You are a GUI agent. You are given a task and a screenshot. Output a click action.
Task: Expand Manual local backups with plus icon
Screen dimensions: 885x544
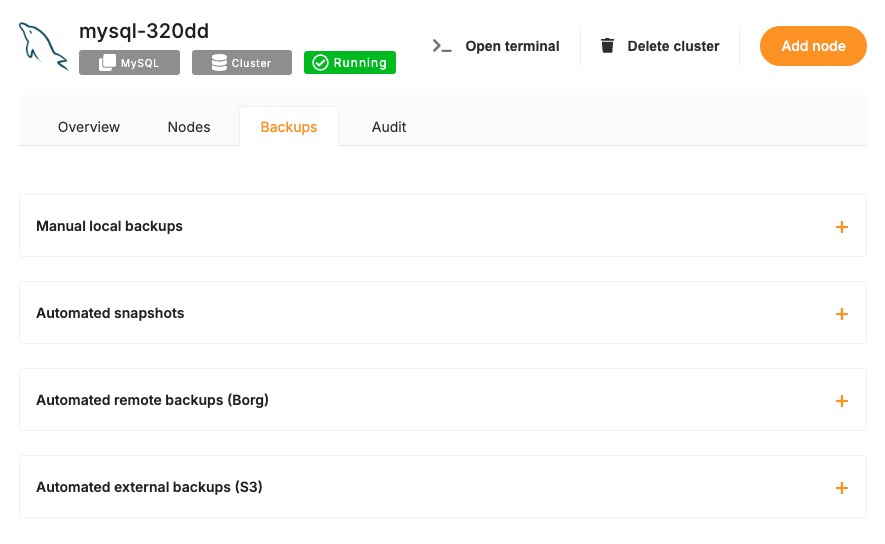(x=841, y=227)
